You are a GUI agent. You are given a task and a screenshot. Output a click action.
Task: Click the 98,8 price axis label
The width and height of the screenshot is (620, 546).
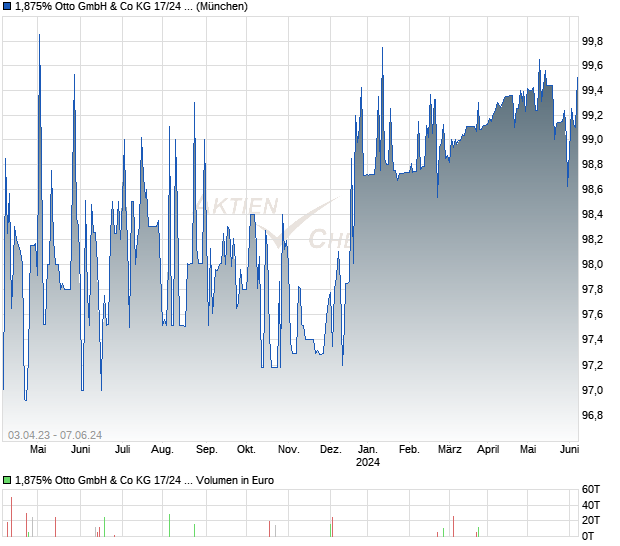point(592,164)
